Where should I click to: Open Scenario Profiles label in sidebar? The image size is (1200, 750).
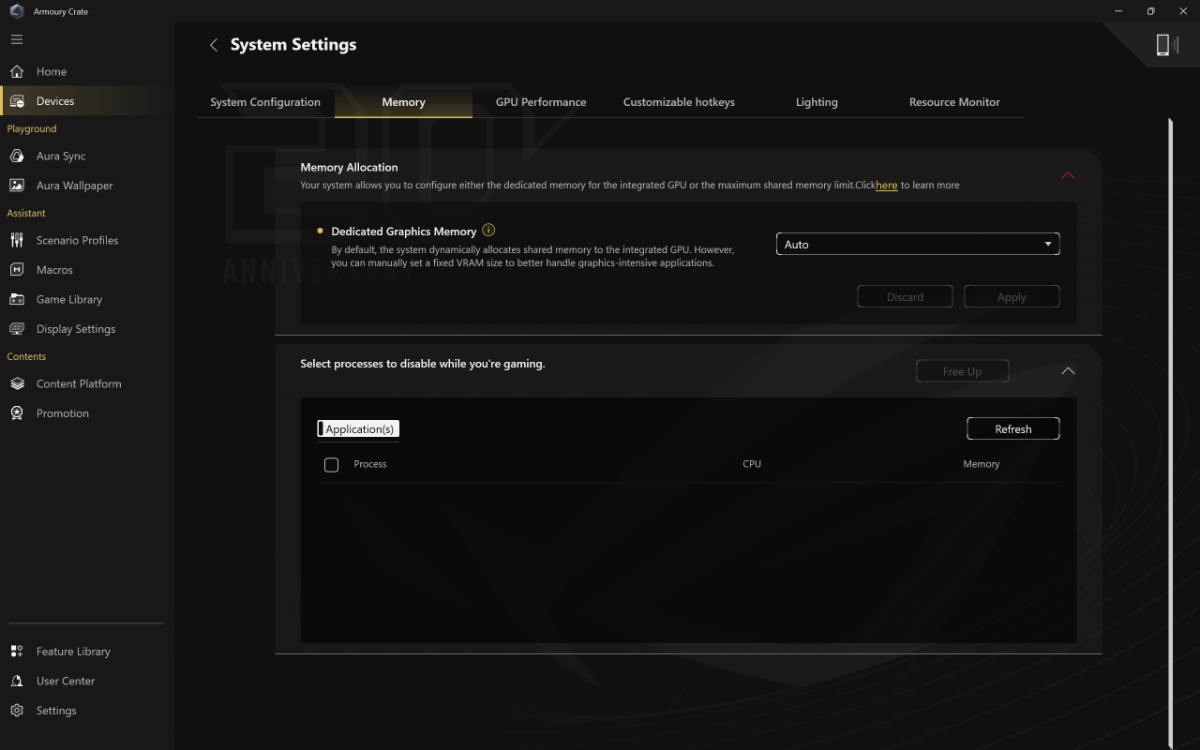click(x=77, y=241)
